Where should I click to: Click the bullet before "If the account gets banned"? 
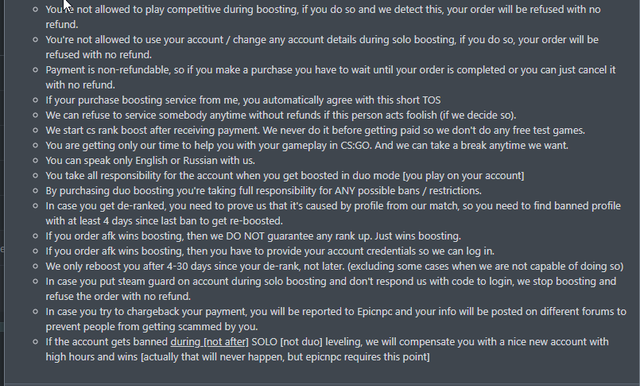pyautogui.click(x=36, y=342)
